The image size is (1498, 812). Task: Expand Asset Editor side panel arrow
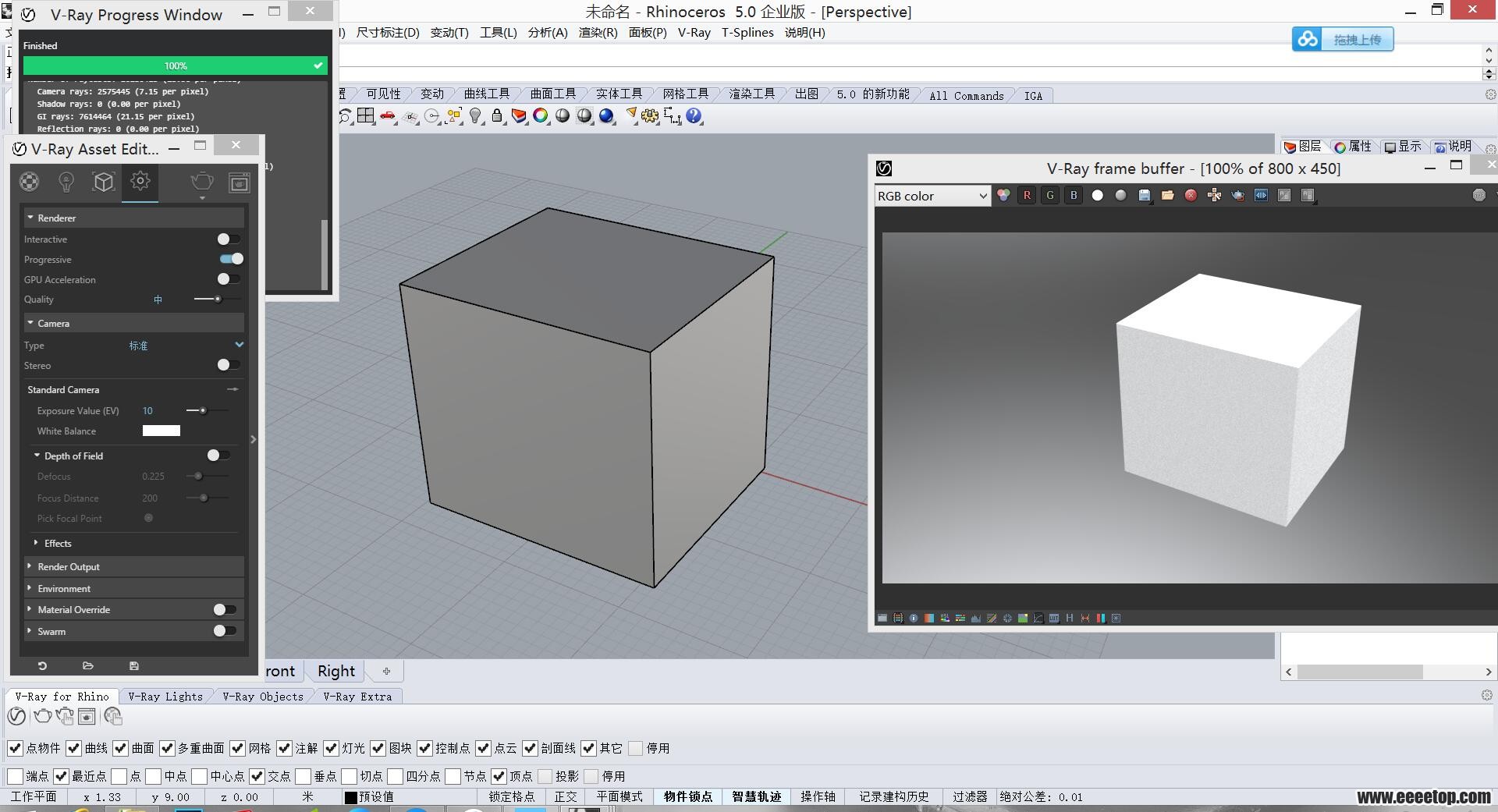tap(254, 439)
